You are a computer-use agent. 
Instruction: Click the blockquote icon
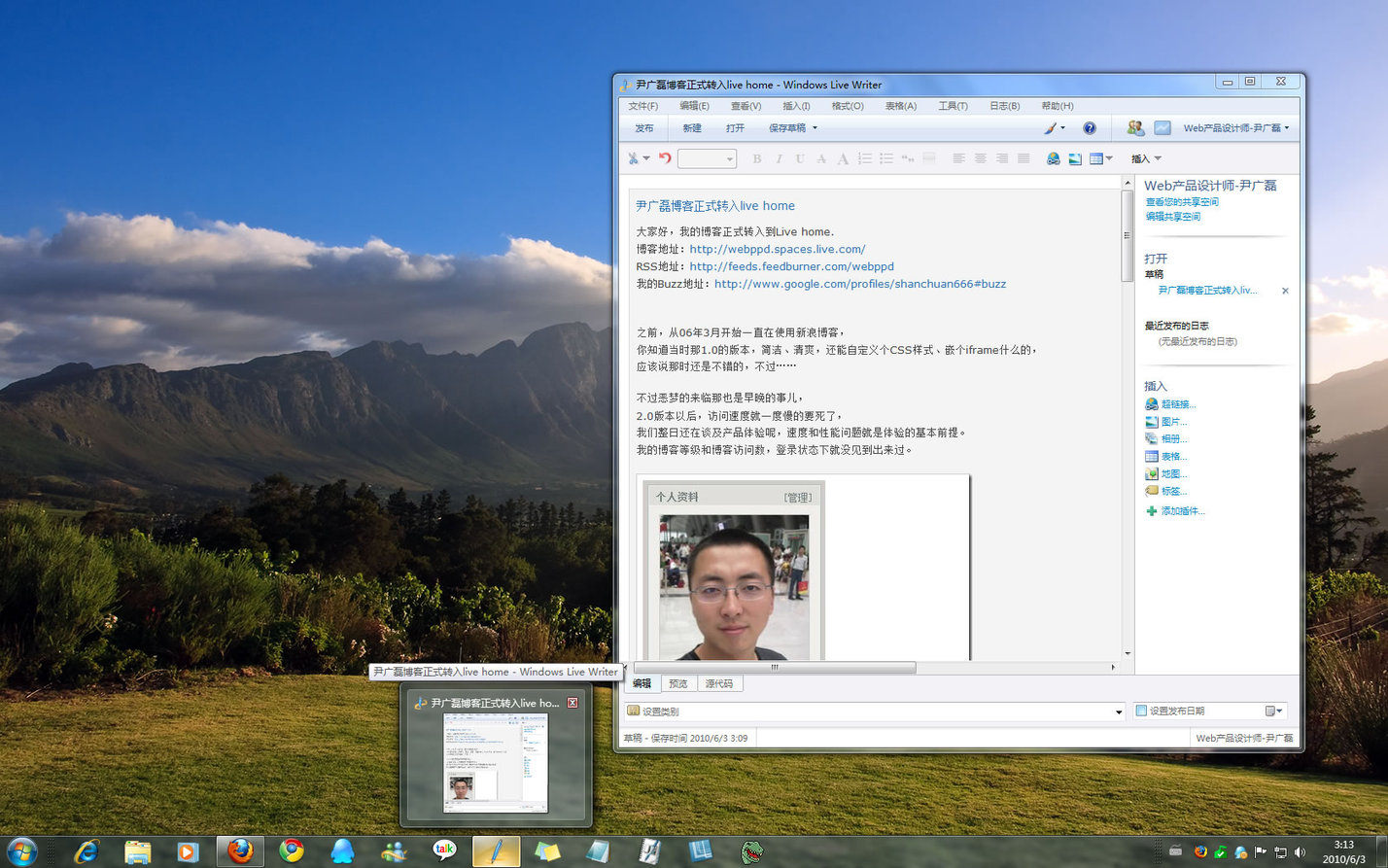tap(908, 158)
